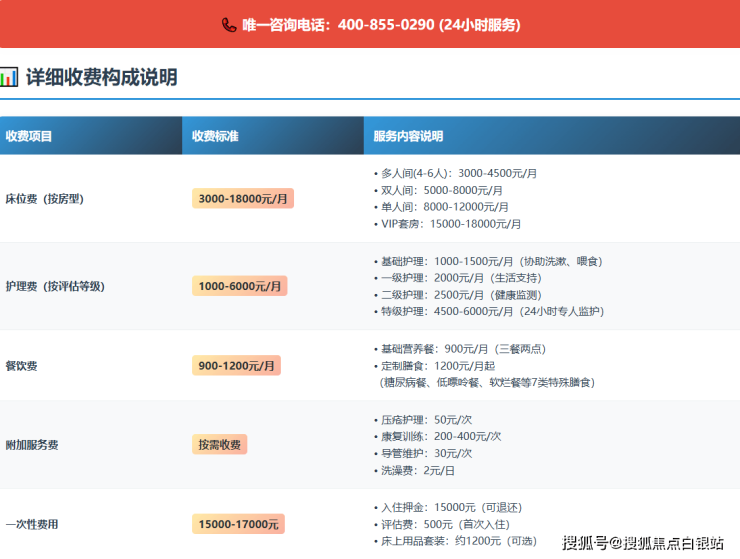Image resolution: width=740 pixels, height=559 pixels.
Task: Select the 收费标准 column header
Action: point(215,136)
